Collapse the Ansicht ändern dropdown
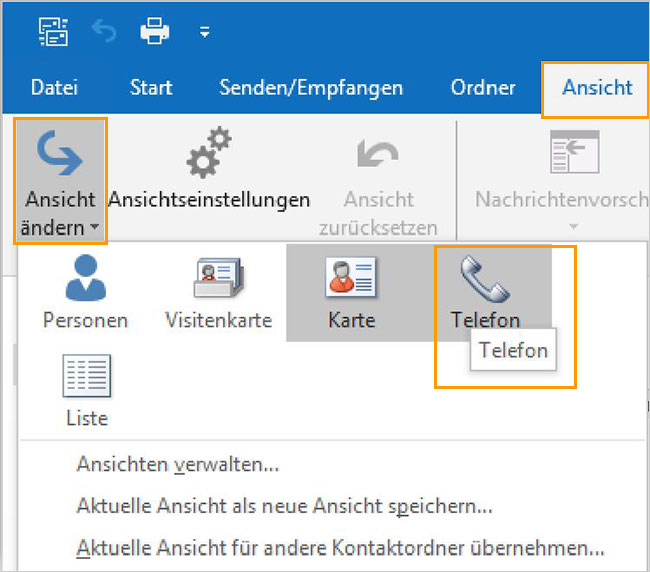 [61, 181]
